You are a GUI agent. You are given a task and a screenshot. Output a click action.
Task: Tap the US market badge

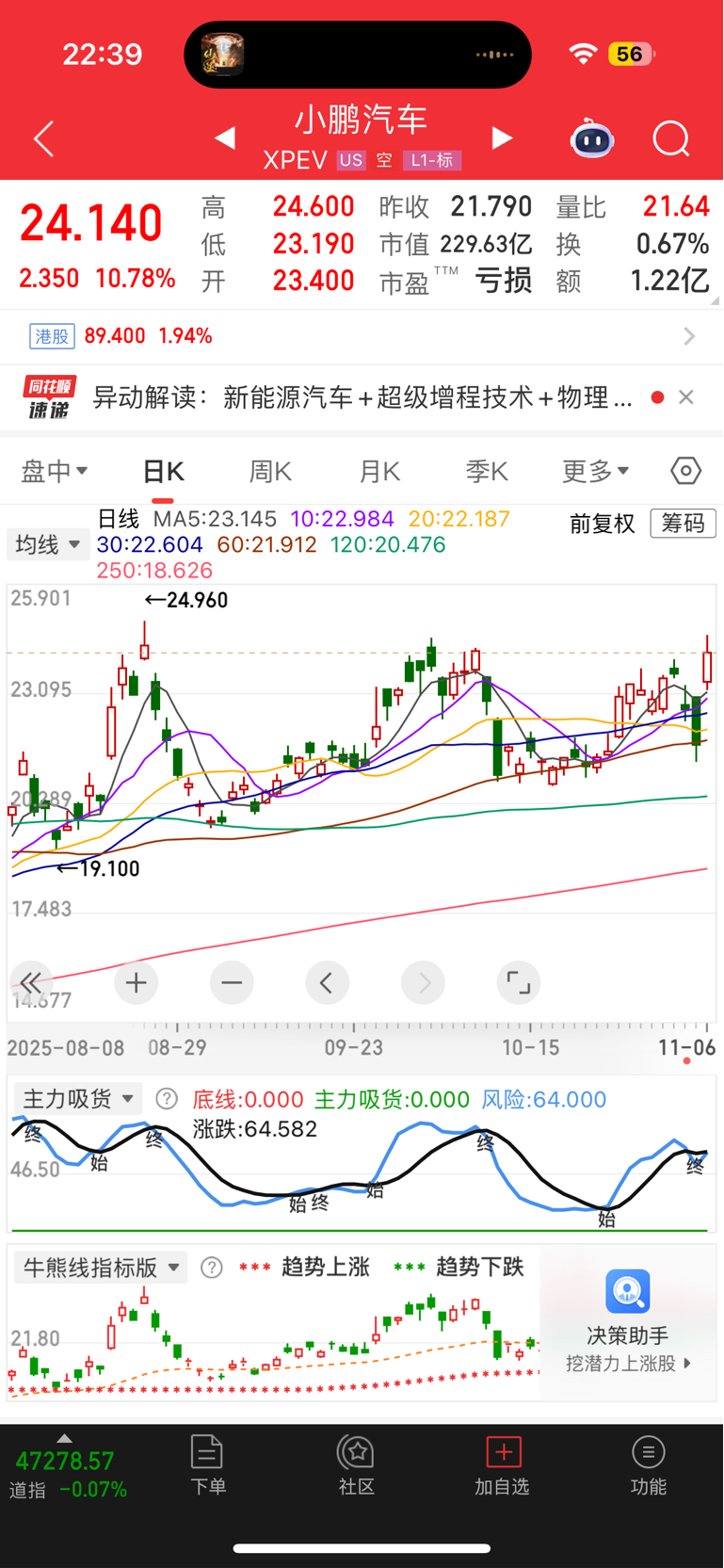pyautogui.click(x=351, y=160)
